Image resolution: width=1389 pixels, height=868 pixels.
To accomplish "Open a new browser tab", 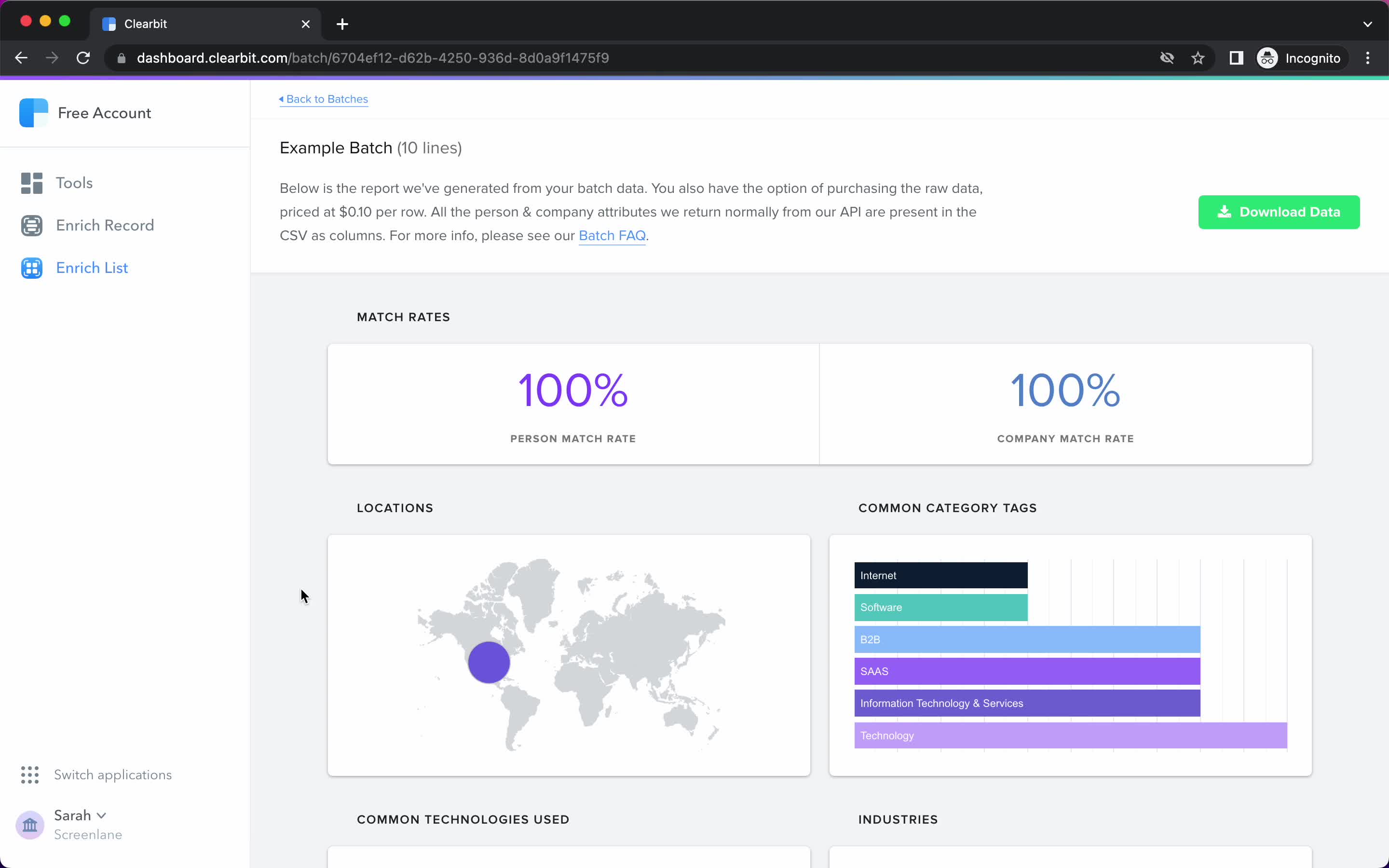I will (x=342, y=24).
